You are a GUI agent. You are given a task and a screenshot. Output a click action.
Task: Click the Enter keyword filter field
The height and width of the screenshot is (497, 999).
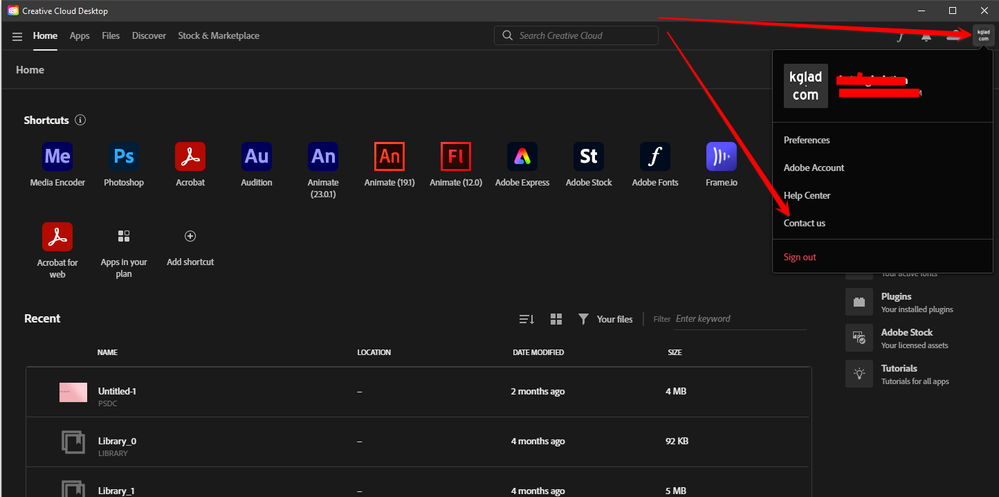740,319
